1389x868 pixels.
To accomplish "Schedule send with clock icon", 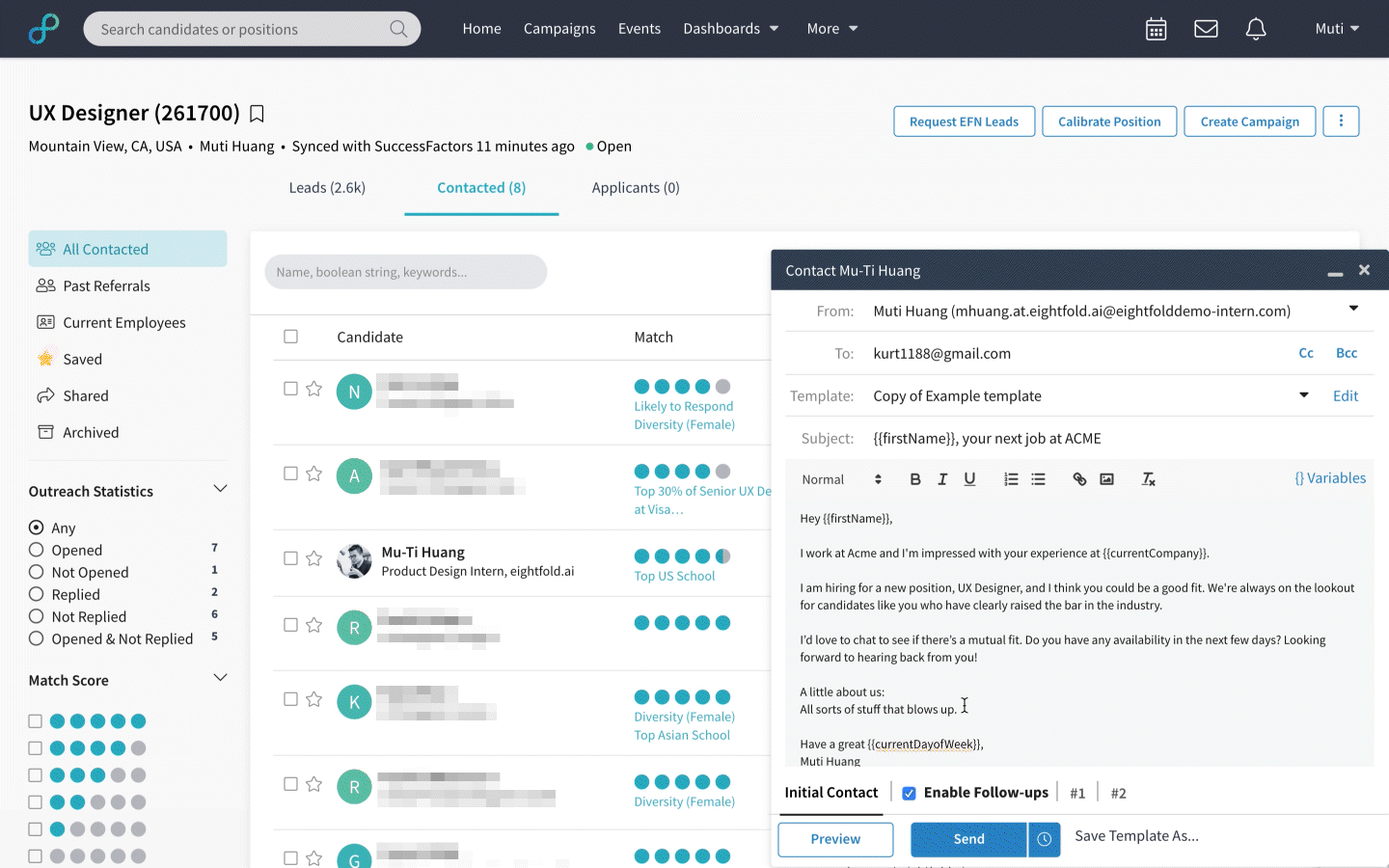I will [1045, 839].
